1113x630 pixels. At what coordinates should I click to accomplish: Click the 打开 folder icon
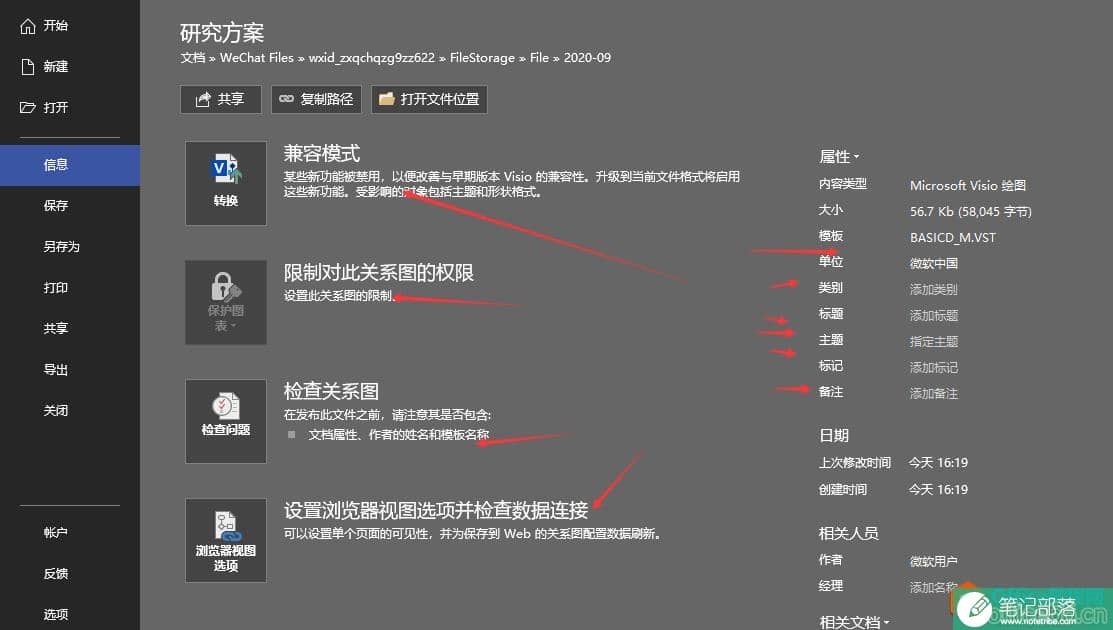(x=28, y=107)
